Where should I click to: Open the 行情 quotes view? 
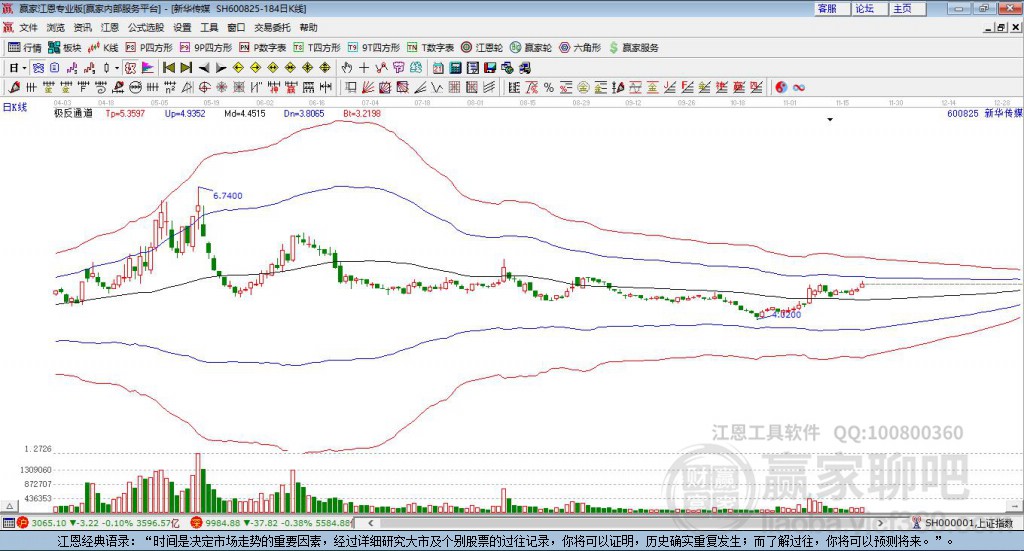click(x=25, y=48)
